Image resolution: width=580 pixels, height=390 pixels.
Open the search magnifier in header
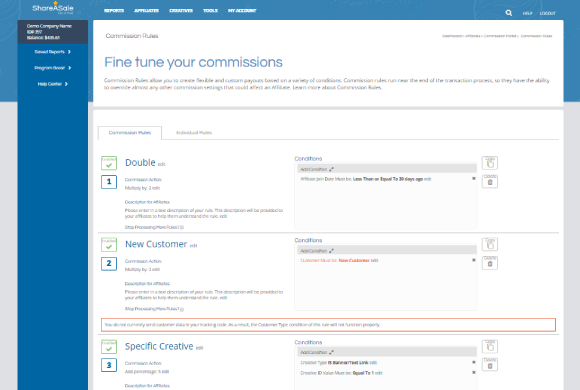click(x=509, y=13)
